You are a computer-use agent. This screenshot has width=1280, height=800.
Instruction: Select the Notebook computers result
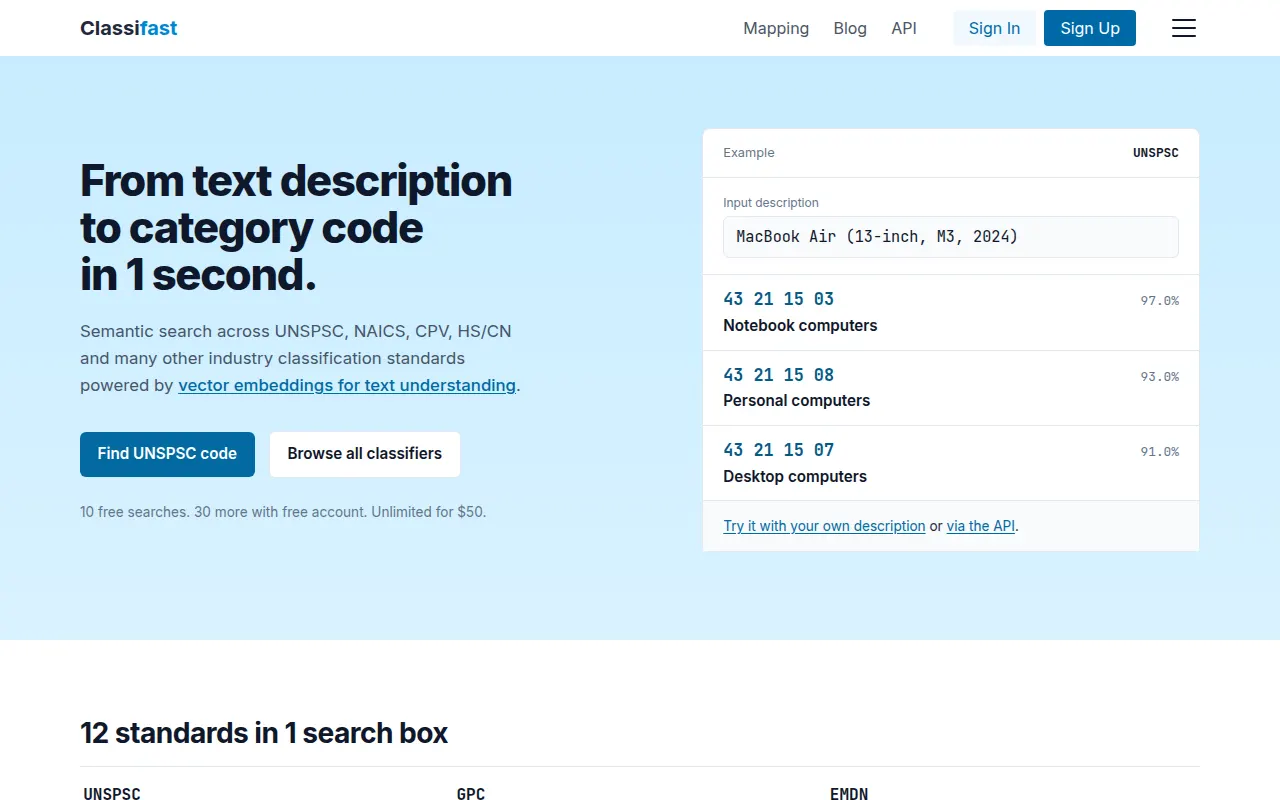(951, 312)
